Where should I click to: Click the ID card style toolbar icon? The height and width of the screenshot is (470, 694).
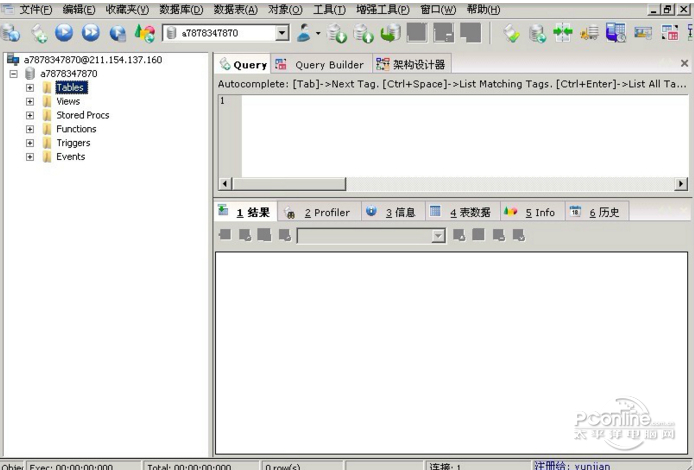pos(643,33)
